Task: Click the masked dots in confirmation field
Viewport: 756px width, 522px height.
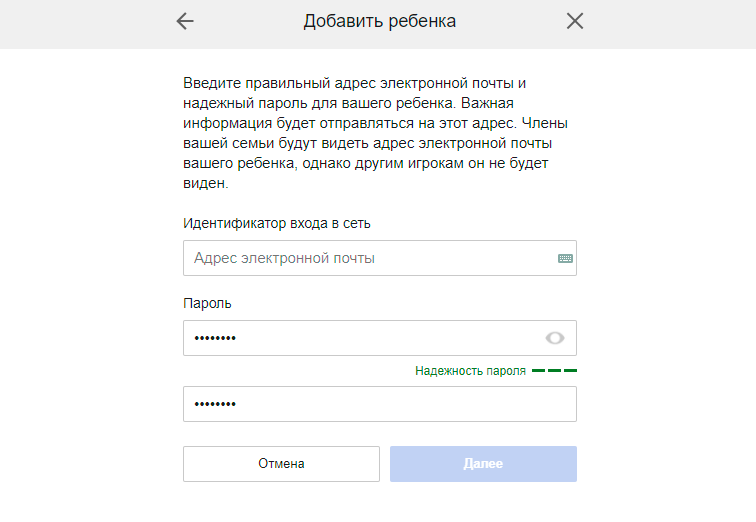Action: point(215,404)
